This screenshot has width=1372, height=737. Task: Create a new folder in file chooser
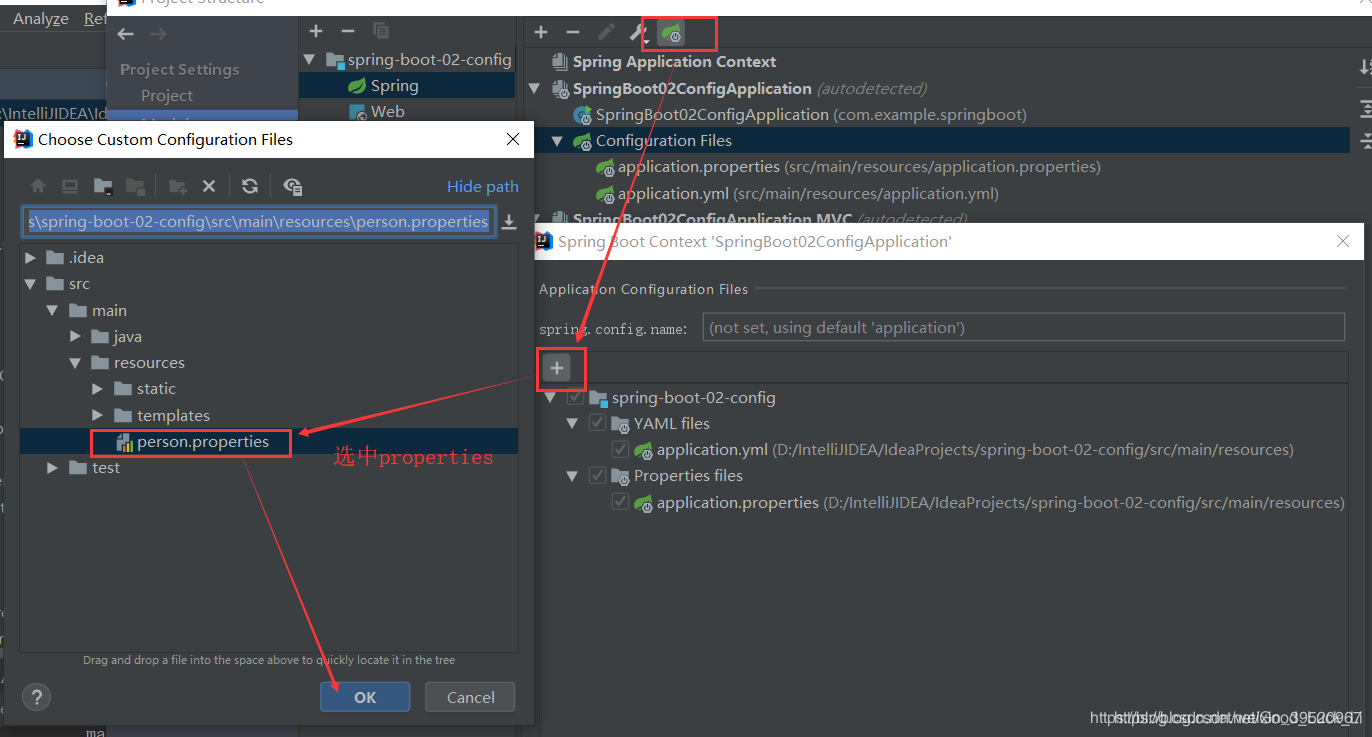click(x=178, y=186)
